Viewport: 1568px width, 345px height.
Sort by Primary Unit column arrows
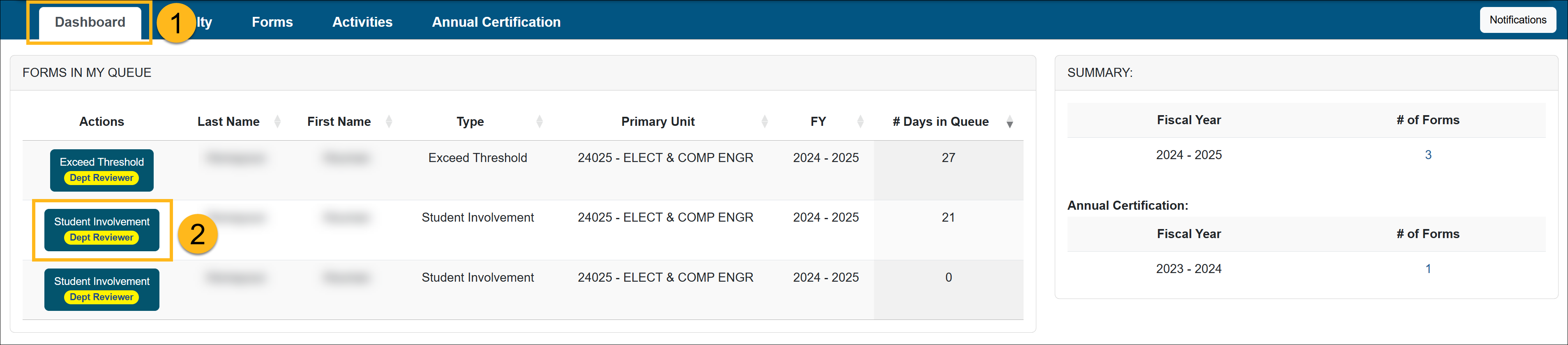tap(765, 122)
